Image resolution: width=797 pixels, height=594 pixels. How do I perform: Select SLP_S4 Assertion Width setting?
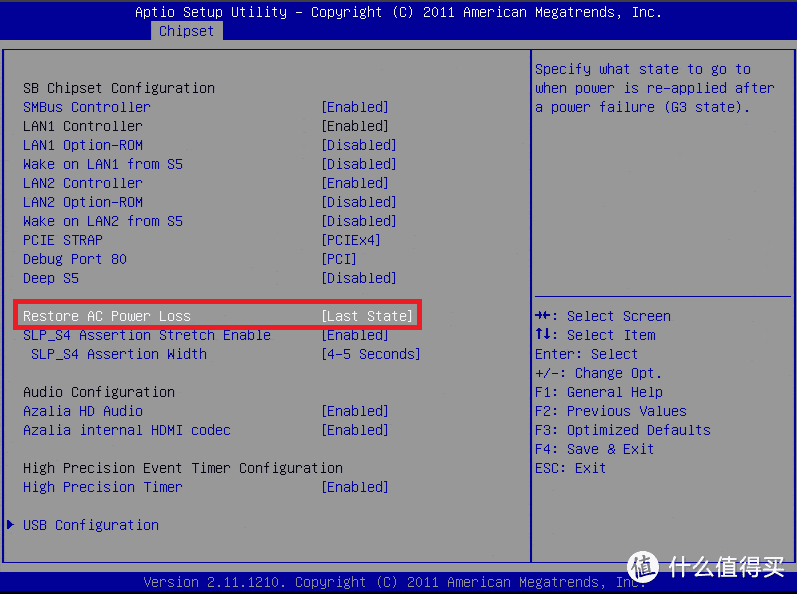tap(119, 354)
